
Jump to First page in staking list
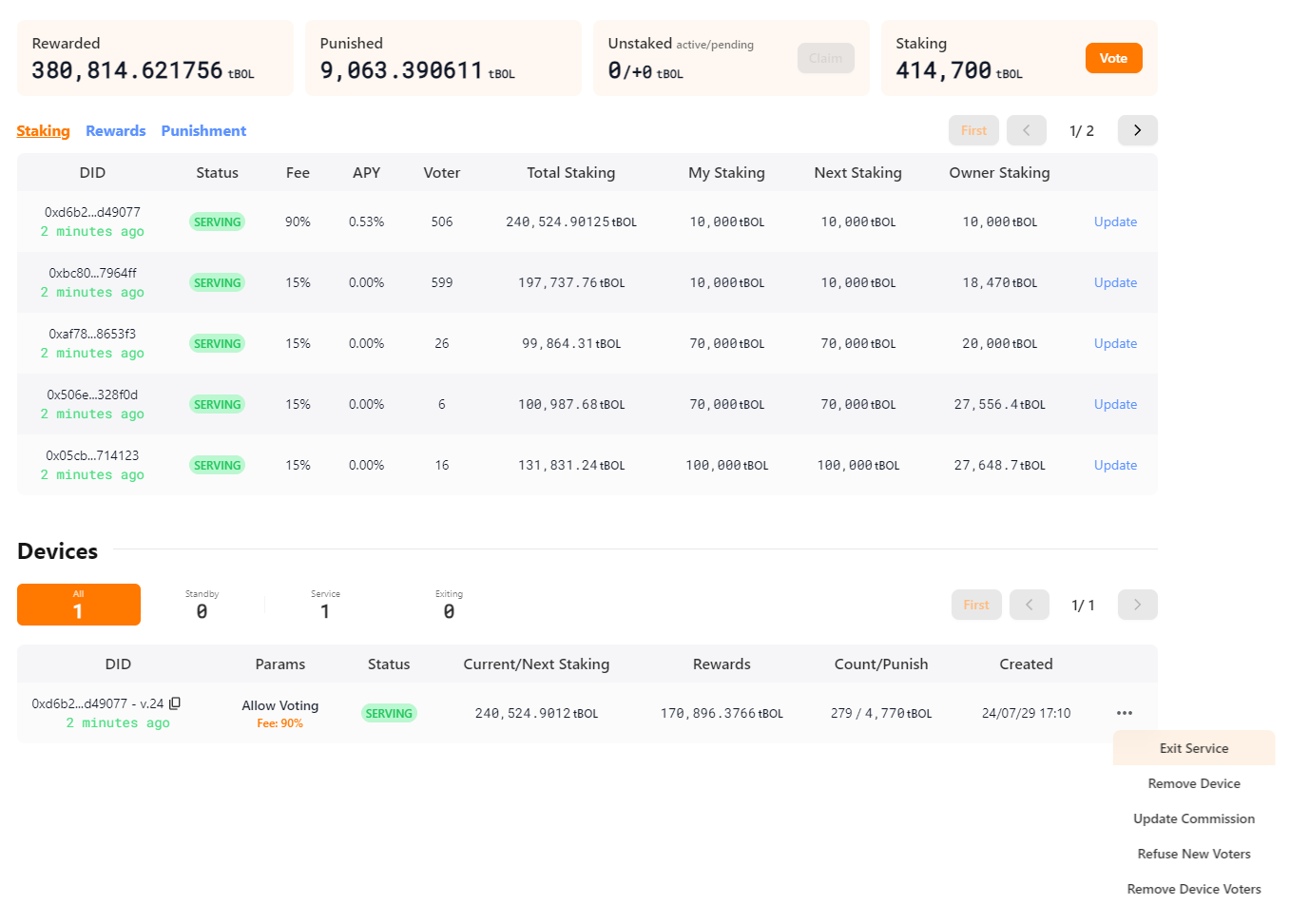coord(973,130)
